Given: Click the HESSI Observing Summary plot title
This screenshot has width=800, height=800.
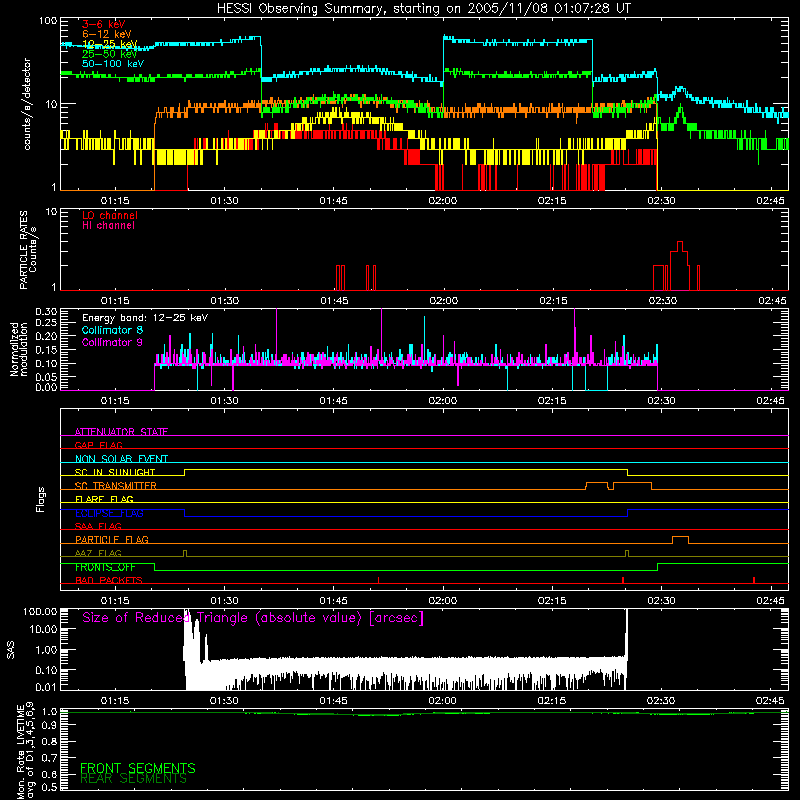Looking at the screenshot, I should point(423,9).
